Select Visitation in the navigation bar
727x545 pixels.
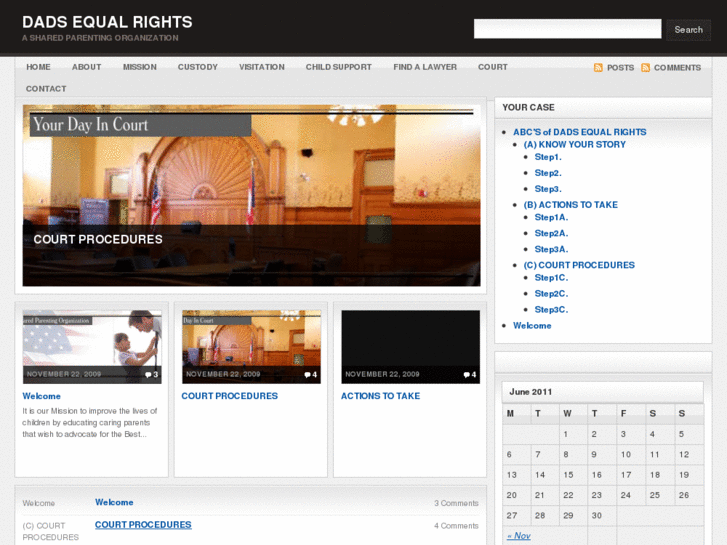pos(261,67)
